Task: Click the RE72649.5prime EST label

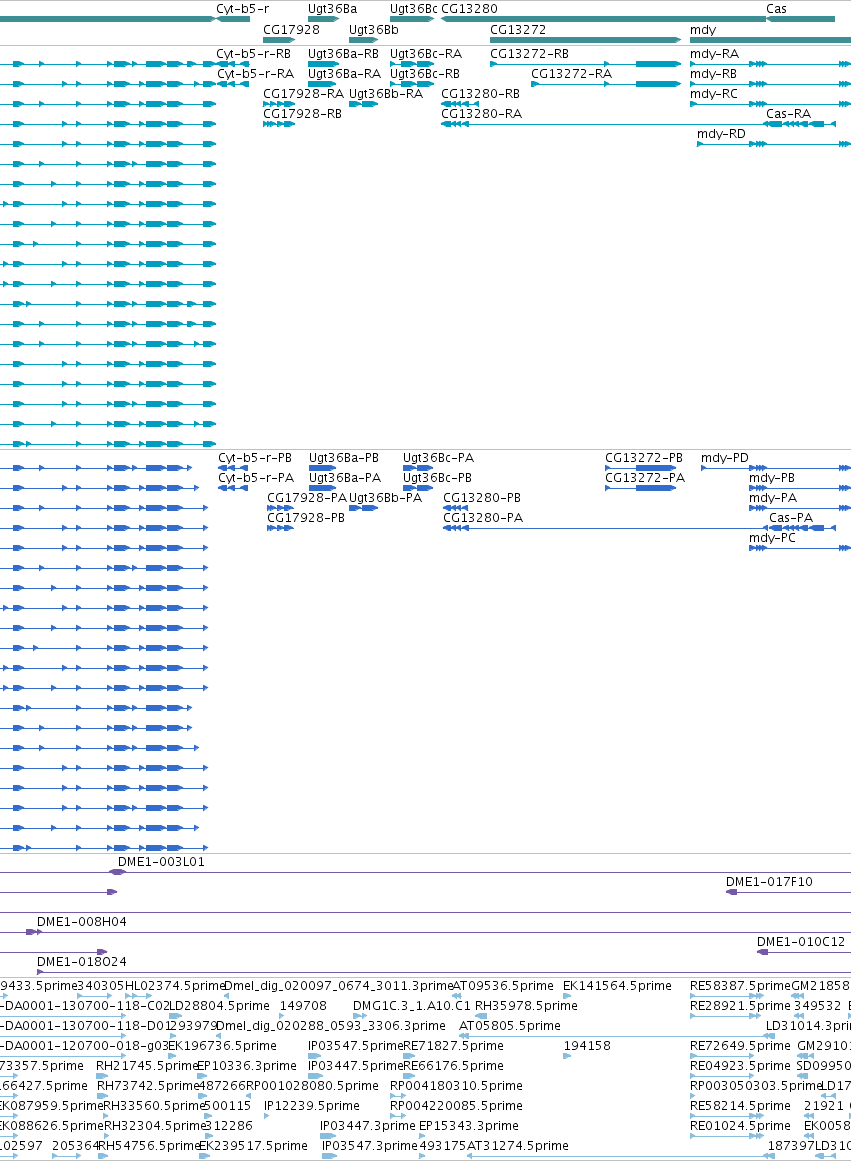Action: pos(741,1046)
